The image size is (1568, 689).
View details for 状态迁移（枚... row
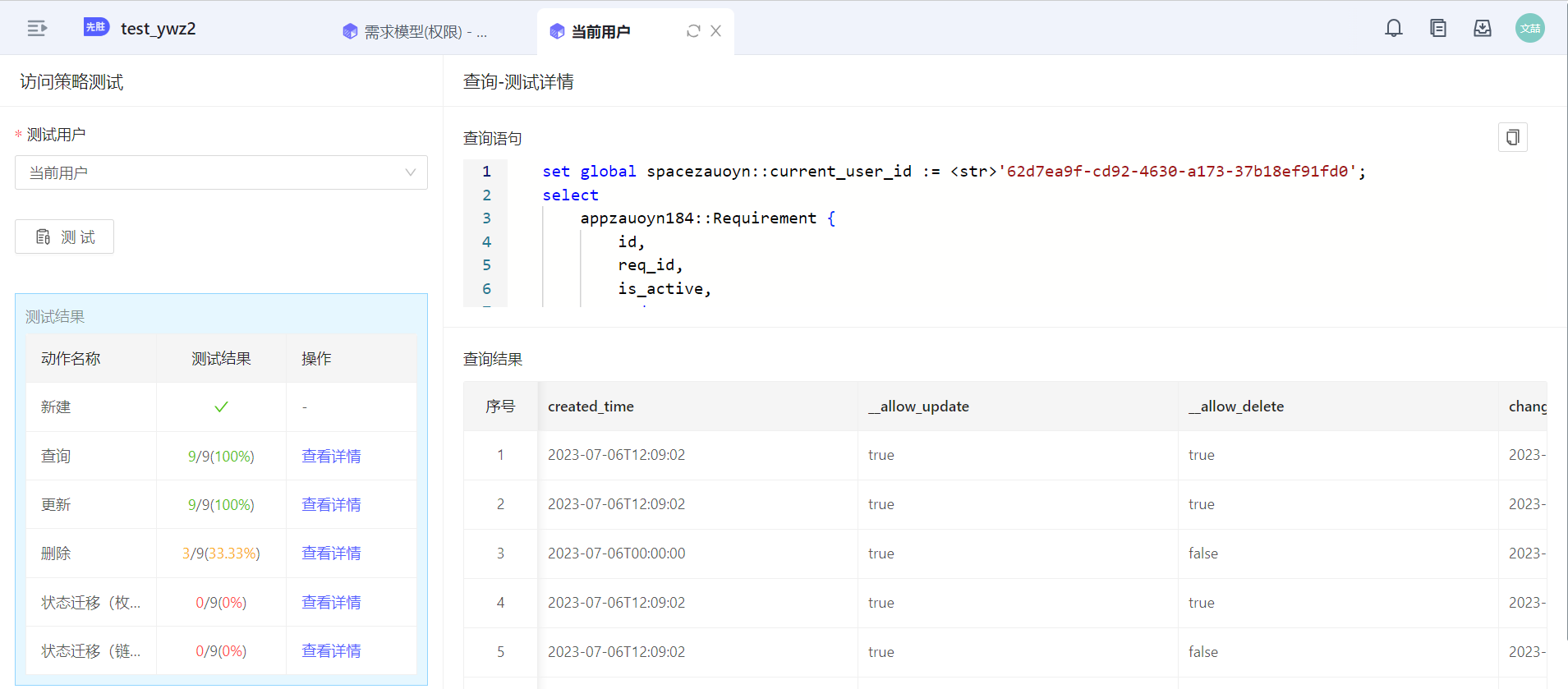[x=331, y=602]
